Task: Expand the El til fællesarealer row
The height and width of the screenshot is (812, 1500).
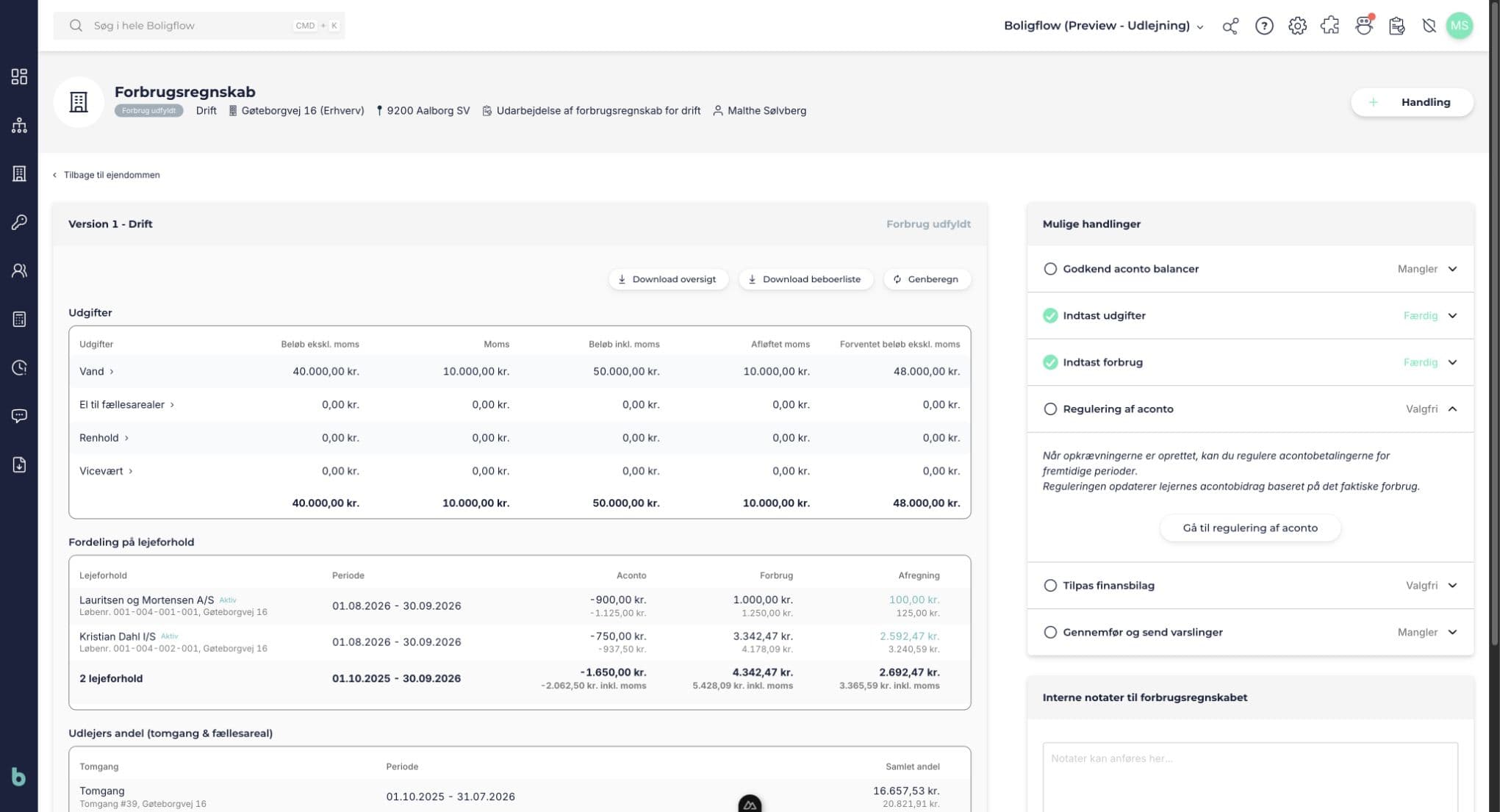Action: point(126,405)
